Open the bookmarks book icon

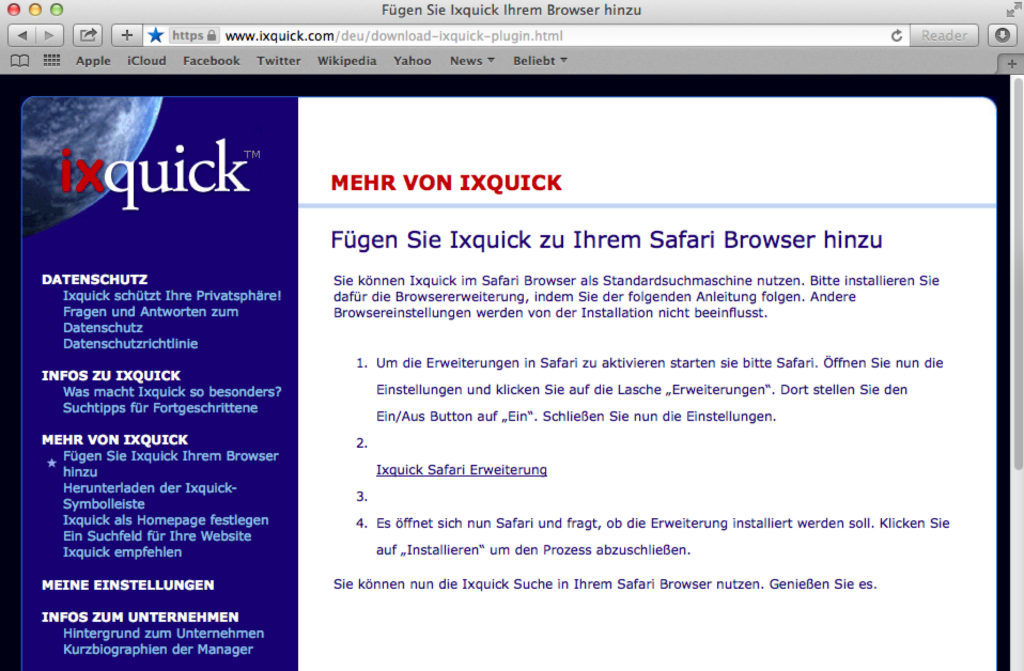coord(20,61)
